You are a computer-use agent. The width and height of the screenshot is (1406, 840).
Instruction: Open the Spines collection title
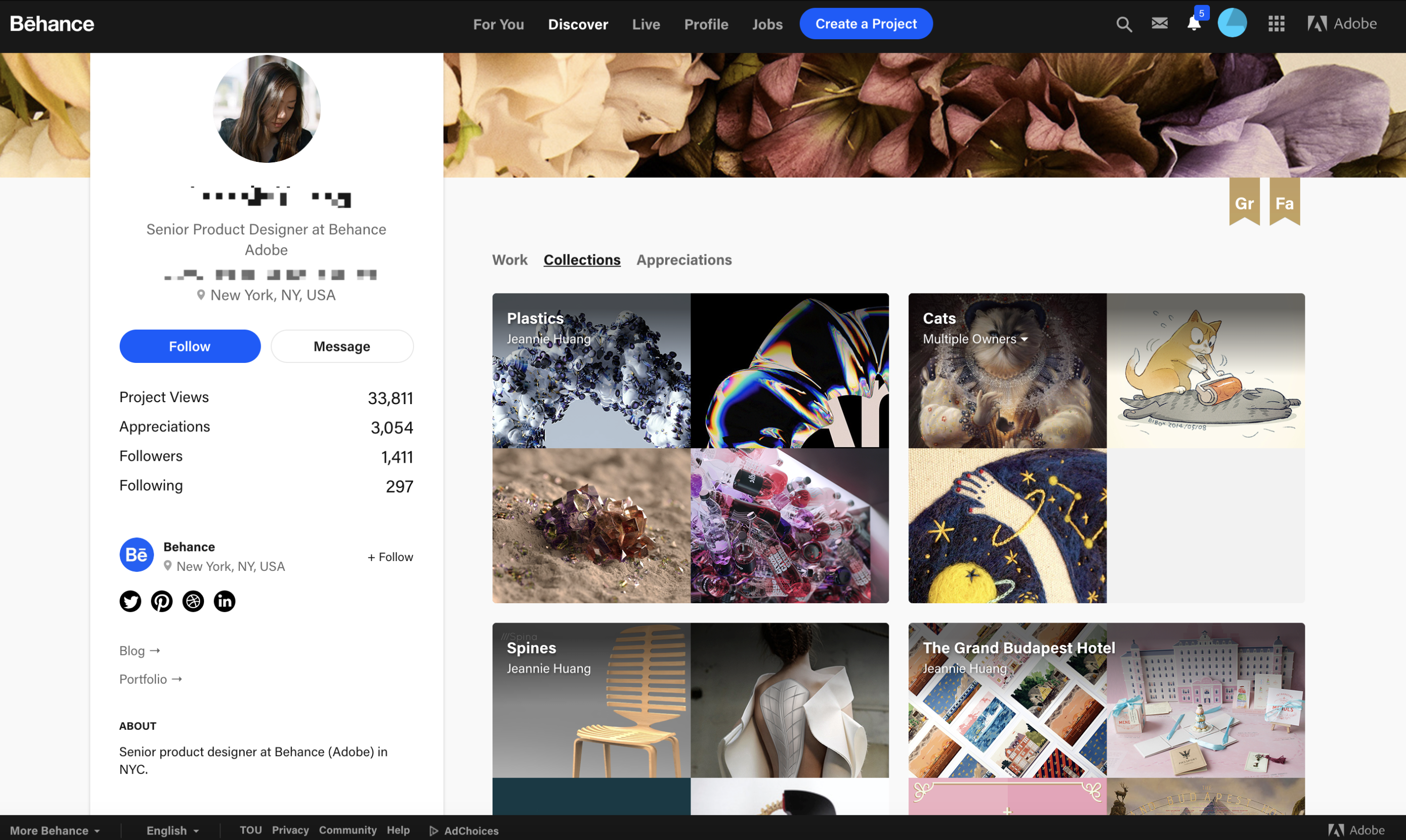(531, 647)
